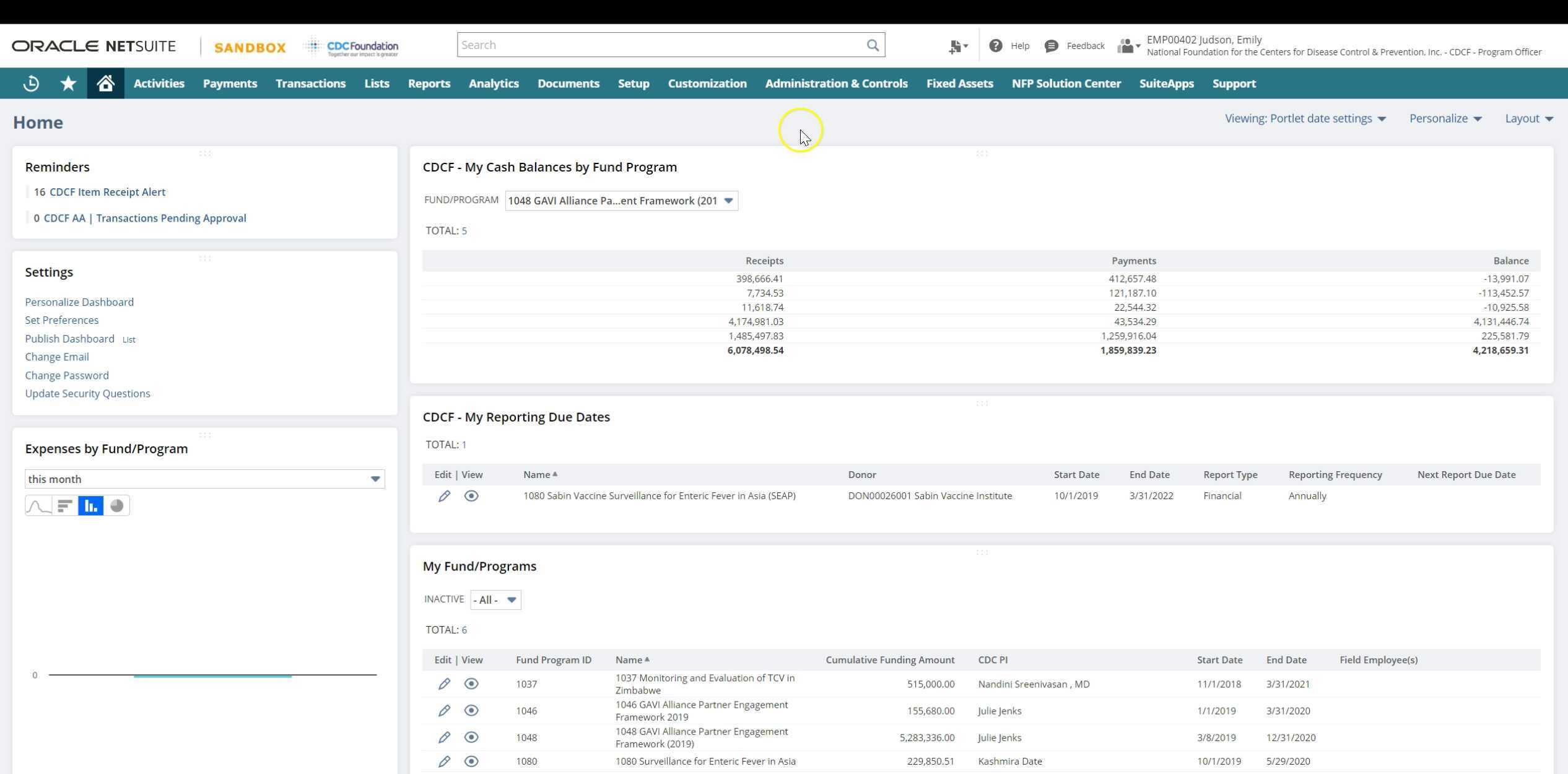Open the Quick Add Record icon menu
The image size is (1568, 774).
coord(957,45)
